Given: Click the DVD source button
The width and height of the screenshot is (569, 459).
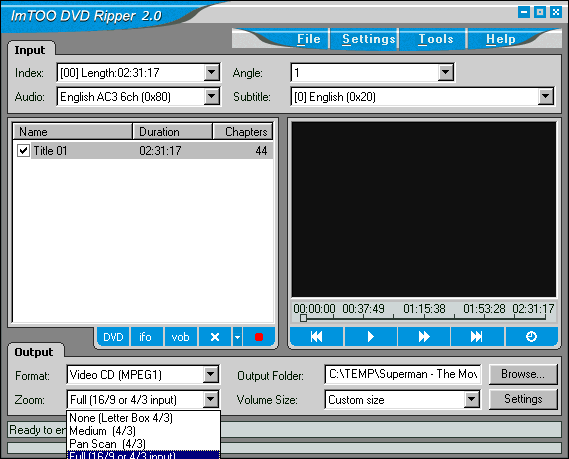Looking at the screenshot, I should 113,337.
